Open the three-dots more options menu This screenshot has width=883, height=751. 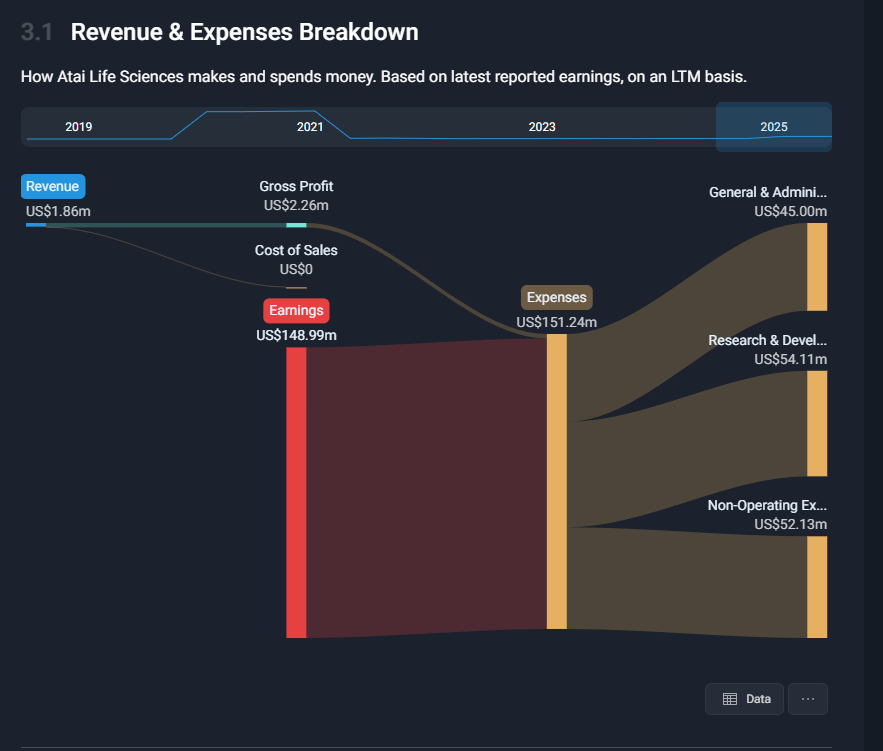click(x=808, y=699)
